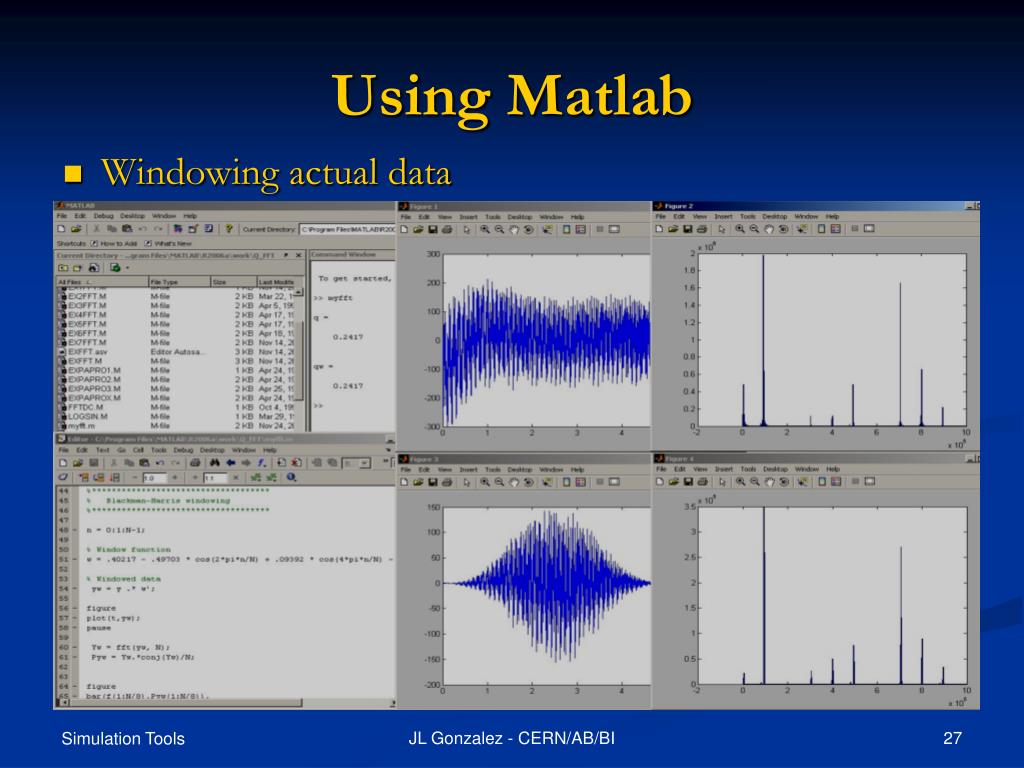Click How to Add shortcut
The width and height of the screenshot is (1024, 768).
click(114, 244)
